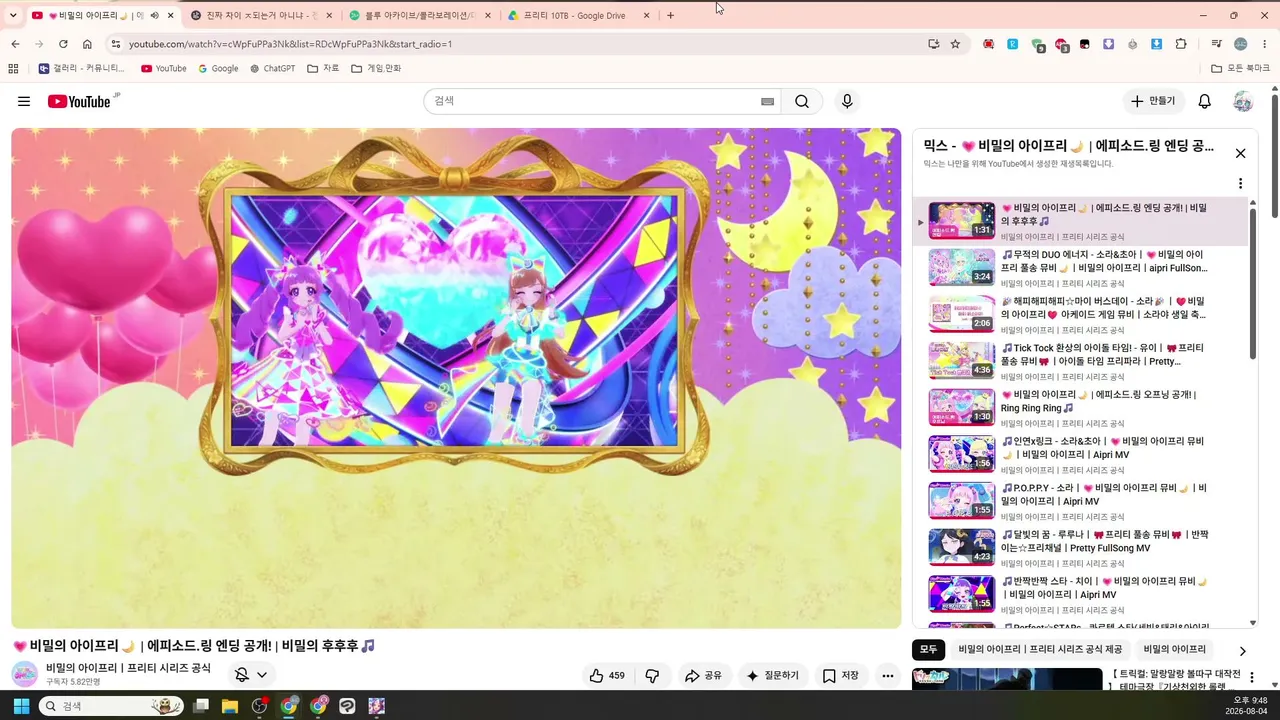
Task: Show next filter chips with the arrow
Action: (1242, 651)
